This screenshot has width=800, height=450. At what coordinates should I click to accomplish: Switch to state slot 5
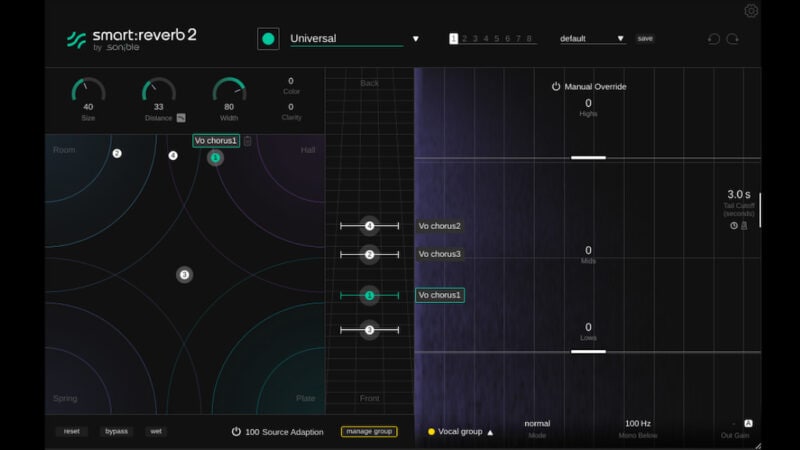pyautogui.click(x=496, y=39)
